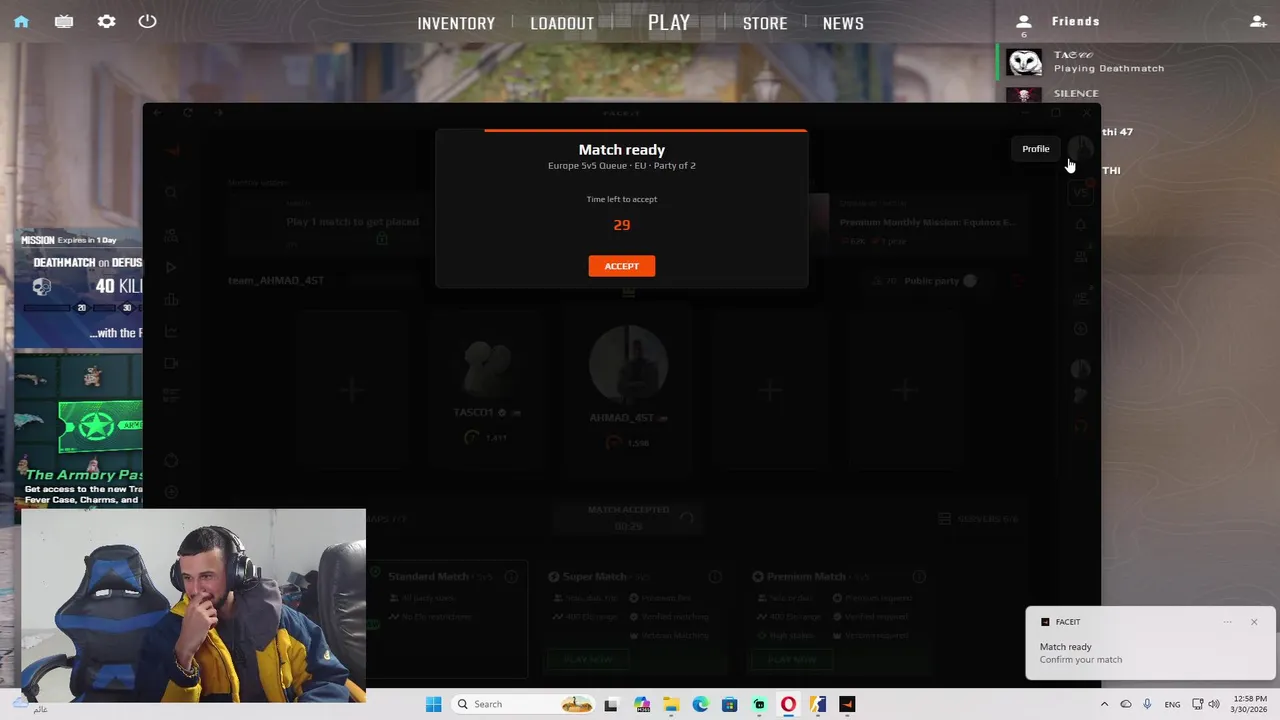
Task: Click the taskbar Search box
Action: click(523, 704)
